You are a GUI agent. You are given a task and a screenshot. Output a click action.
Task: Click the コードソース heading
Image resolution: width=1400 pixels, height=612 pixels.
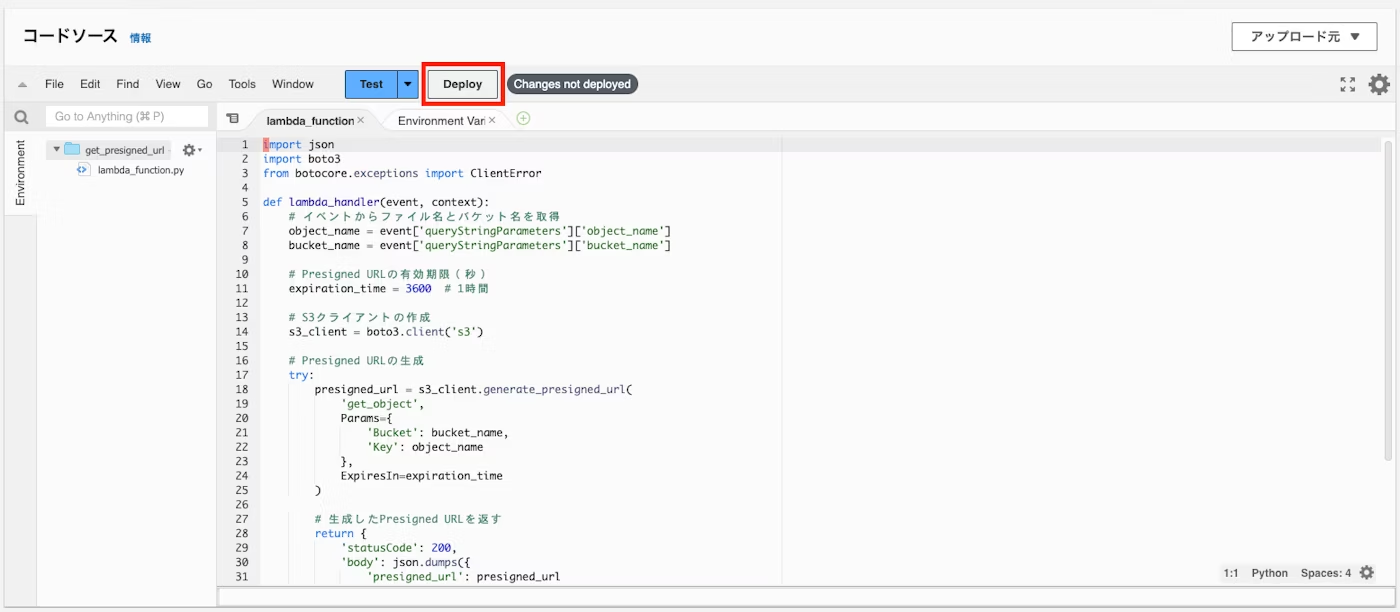click(x=70, y=36)
